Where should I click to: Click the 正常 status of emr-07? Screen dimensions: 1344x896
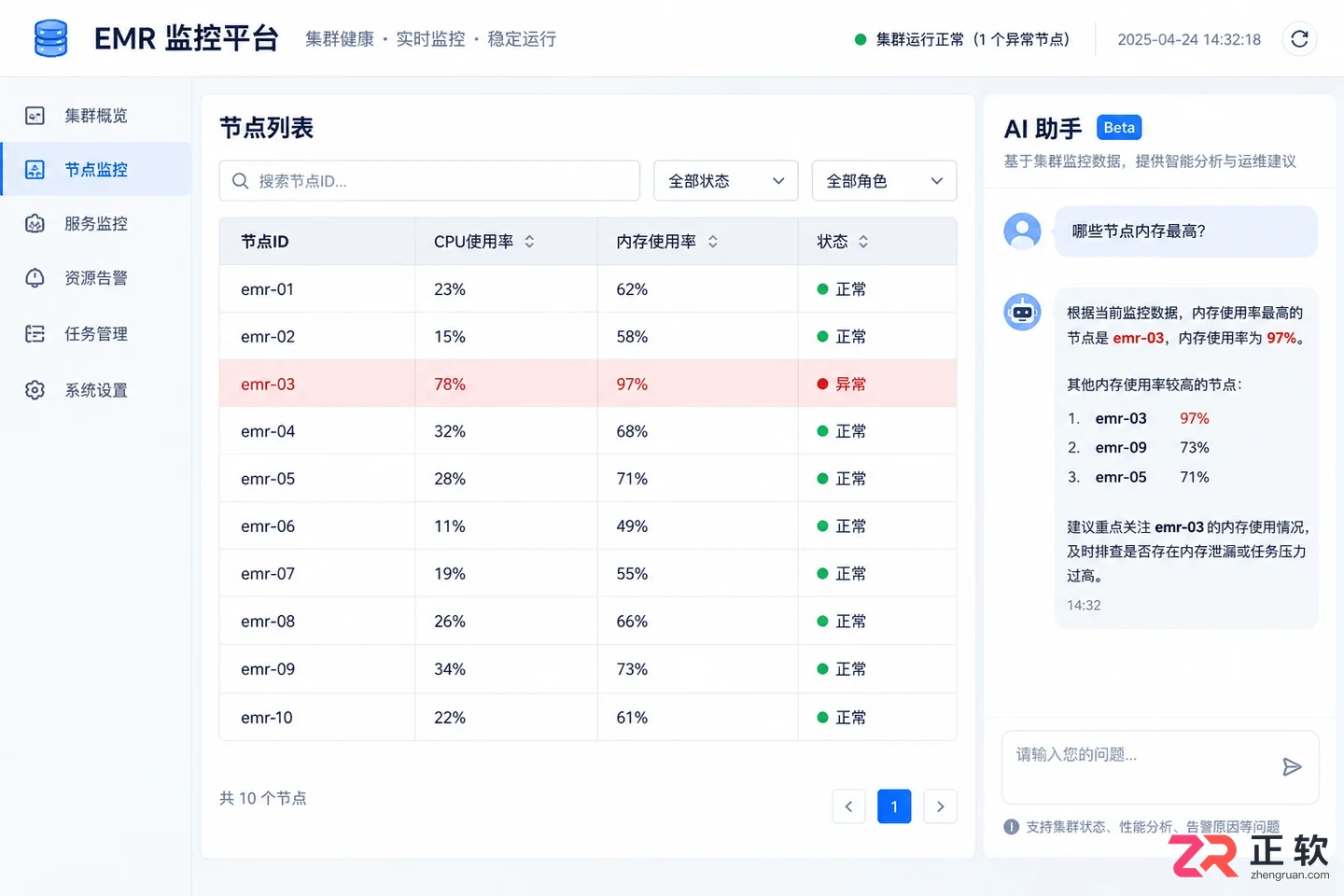click(x=842, y=574)
